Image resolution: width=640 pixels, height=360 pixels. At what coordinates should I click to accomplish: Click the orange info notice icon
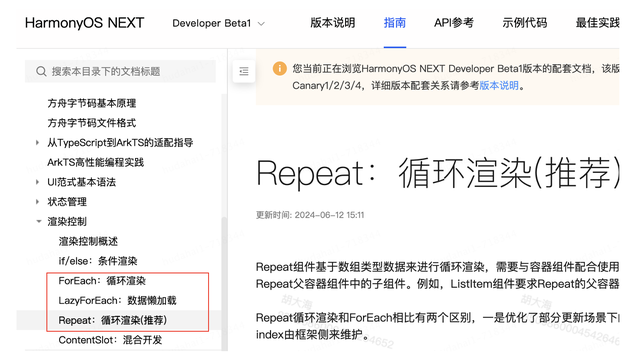(280, 69)
